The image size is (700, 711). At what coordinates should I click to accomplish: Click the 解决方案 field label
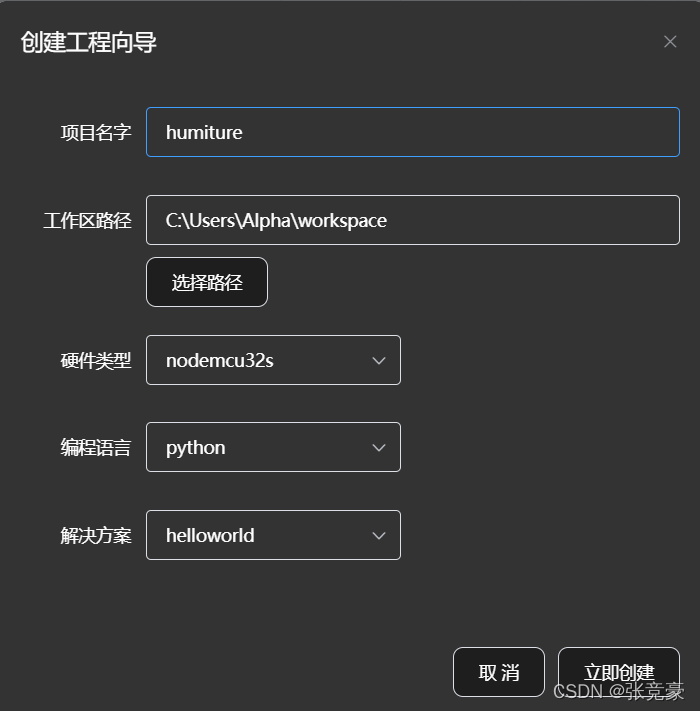click(96, 536)
